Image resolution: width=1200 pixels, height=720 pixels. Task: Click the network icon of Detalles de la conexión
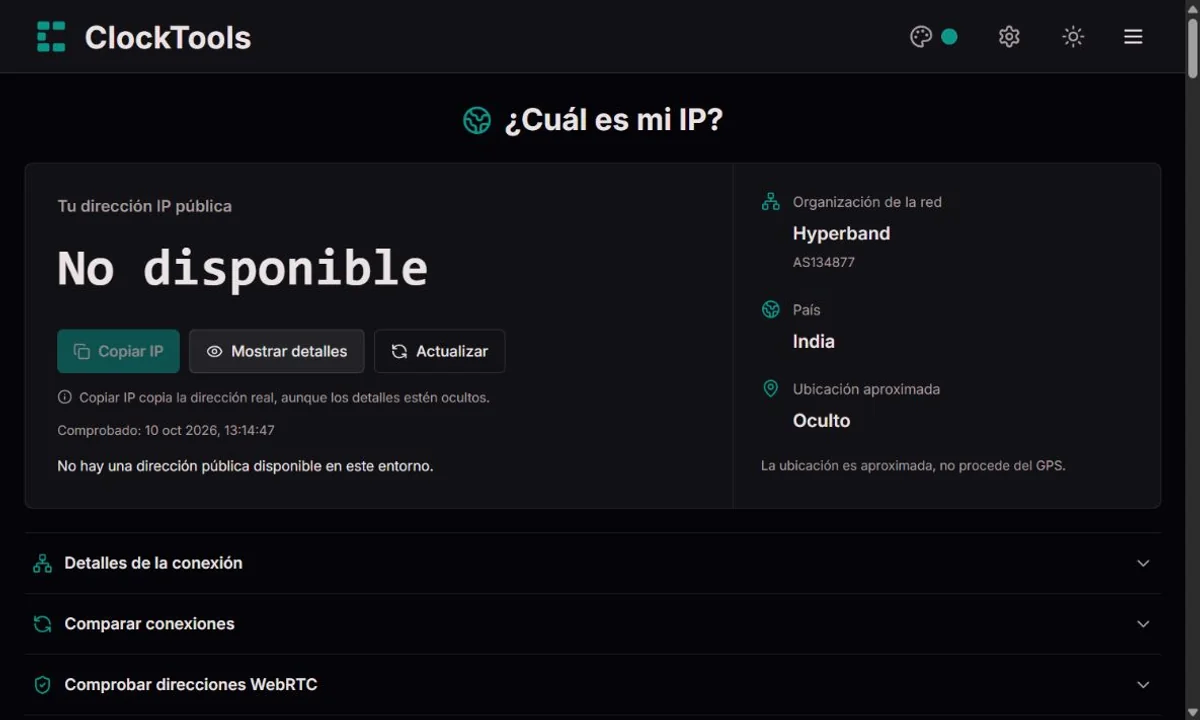(42, 563)
